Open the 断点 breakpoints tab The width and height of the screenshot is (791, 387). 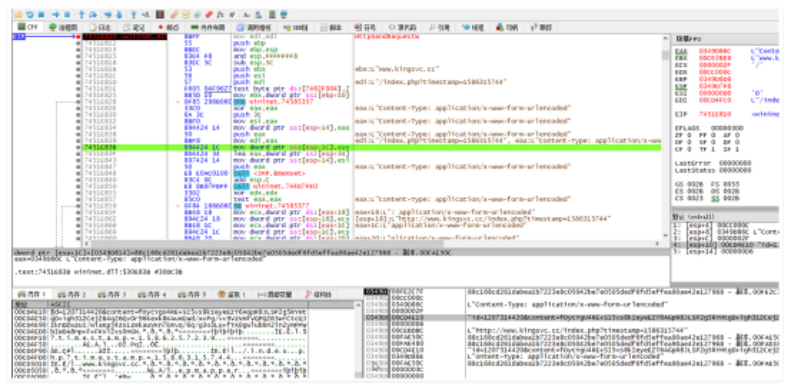[169, 27]
